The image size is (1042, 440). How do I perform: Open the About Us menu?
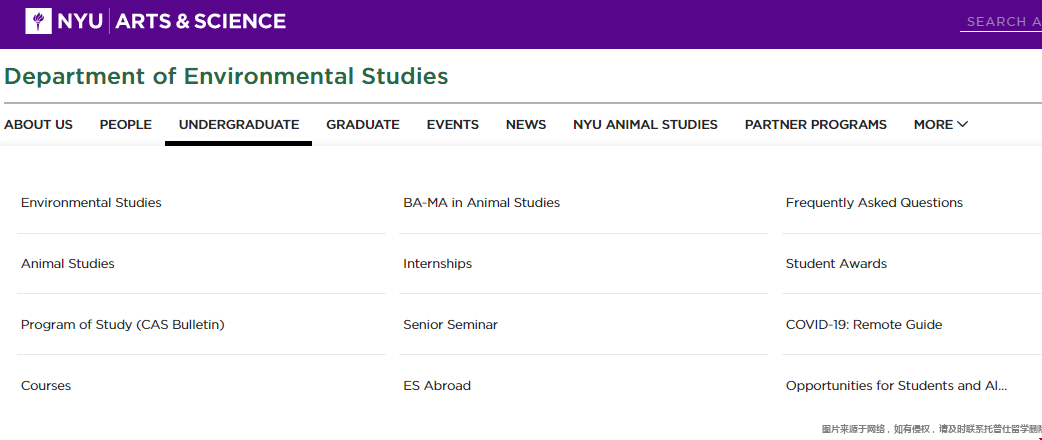pyautogui.click(x=39, y=124)
